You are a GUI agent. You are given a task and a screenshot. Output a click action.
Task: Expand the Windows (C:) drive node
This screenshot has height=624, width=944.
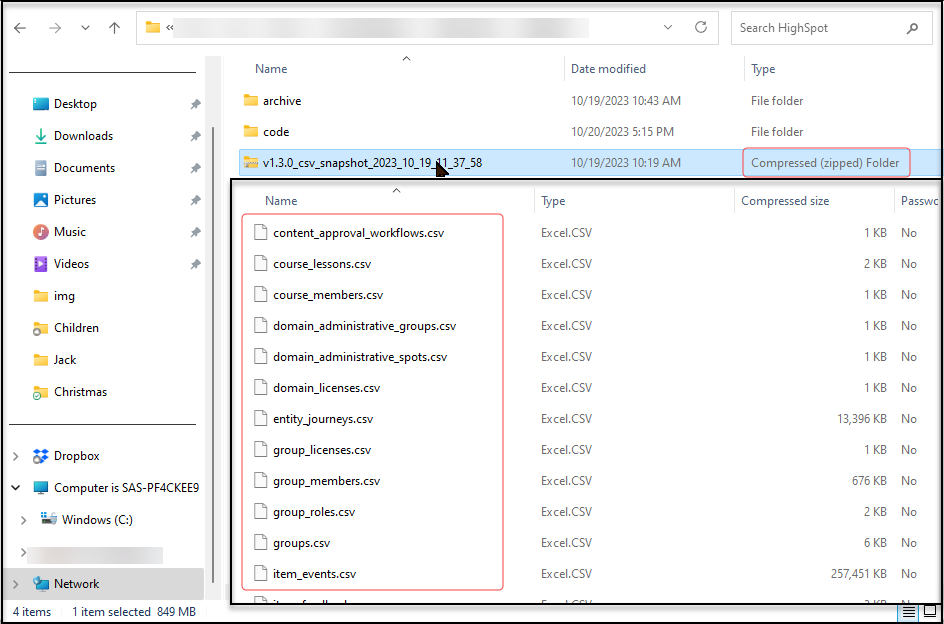click(23, 520)
